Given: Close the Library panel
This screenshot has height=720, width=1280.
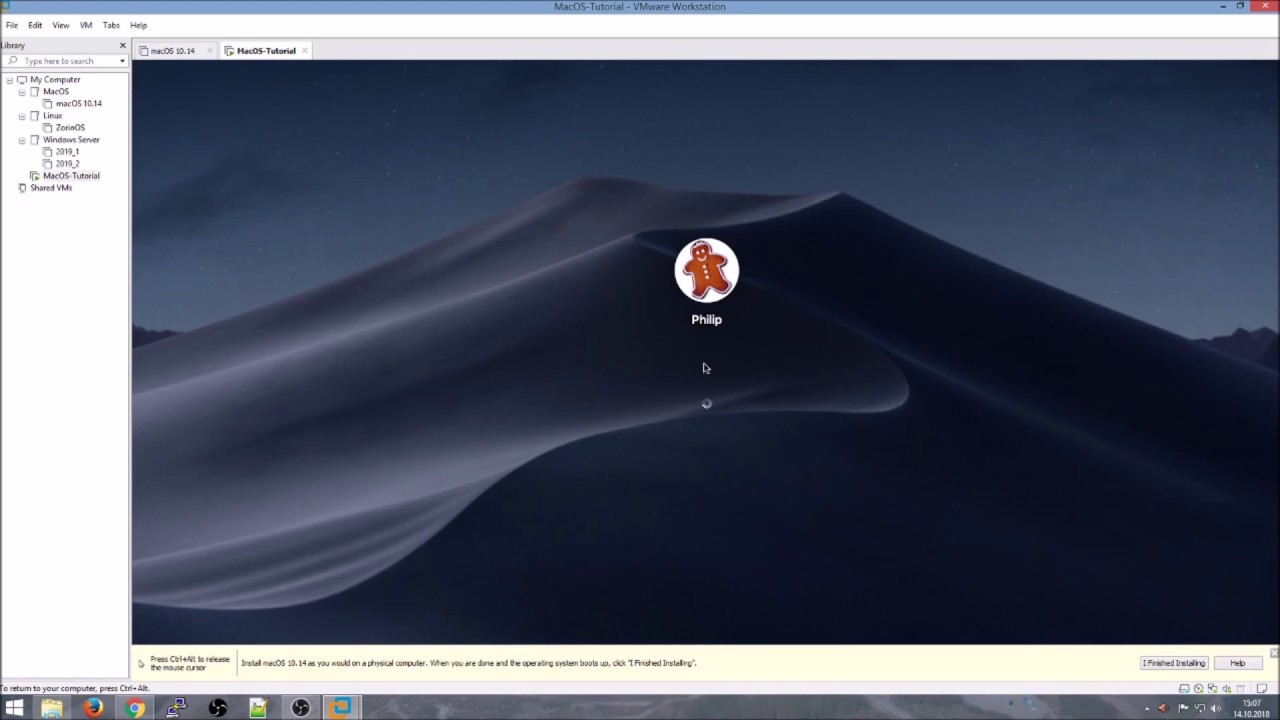Looking at the screenshot, I should 123,45.
